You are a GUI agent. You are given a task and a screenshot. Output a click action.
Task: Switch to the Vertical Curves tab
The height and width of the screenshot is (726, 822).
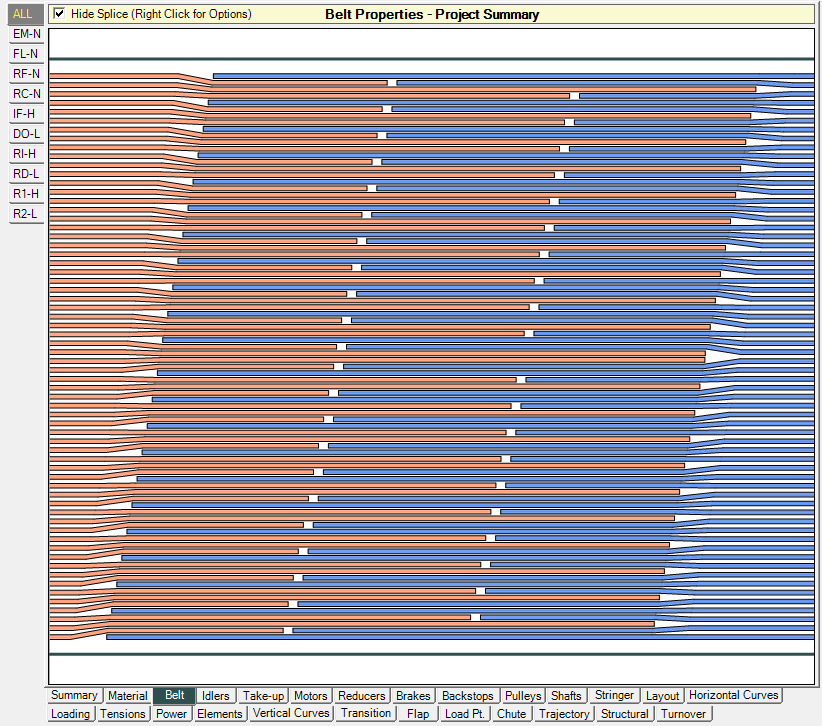291,714
